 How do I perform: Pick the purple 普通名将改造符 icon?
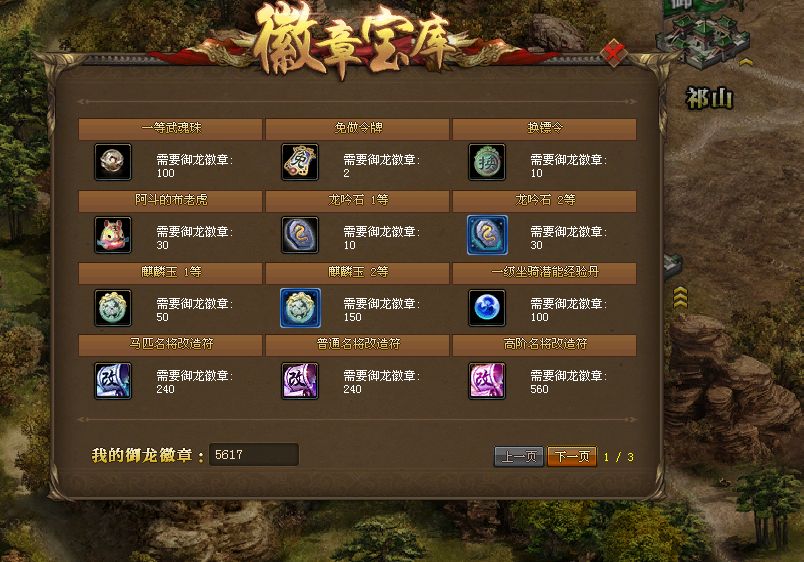pos(300,380)
